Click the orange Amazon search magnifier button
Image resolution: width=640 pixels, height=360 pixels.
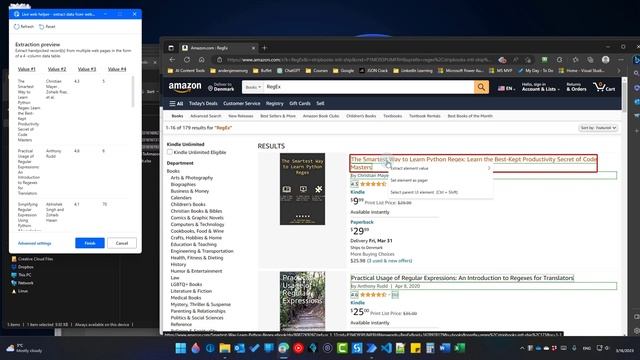pos(481,87)
